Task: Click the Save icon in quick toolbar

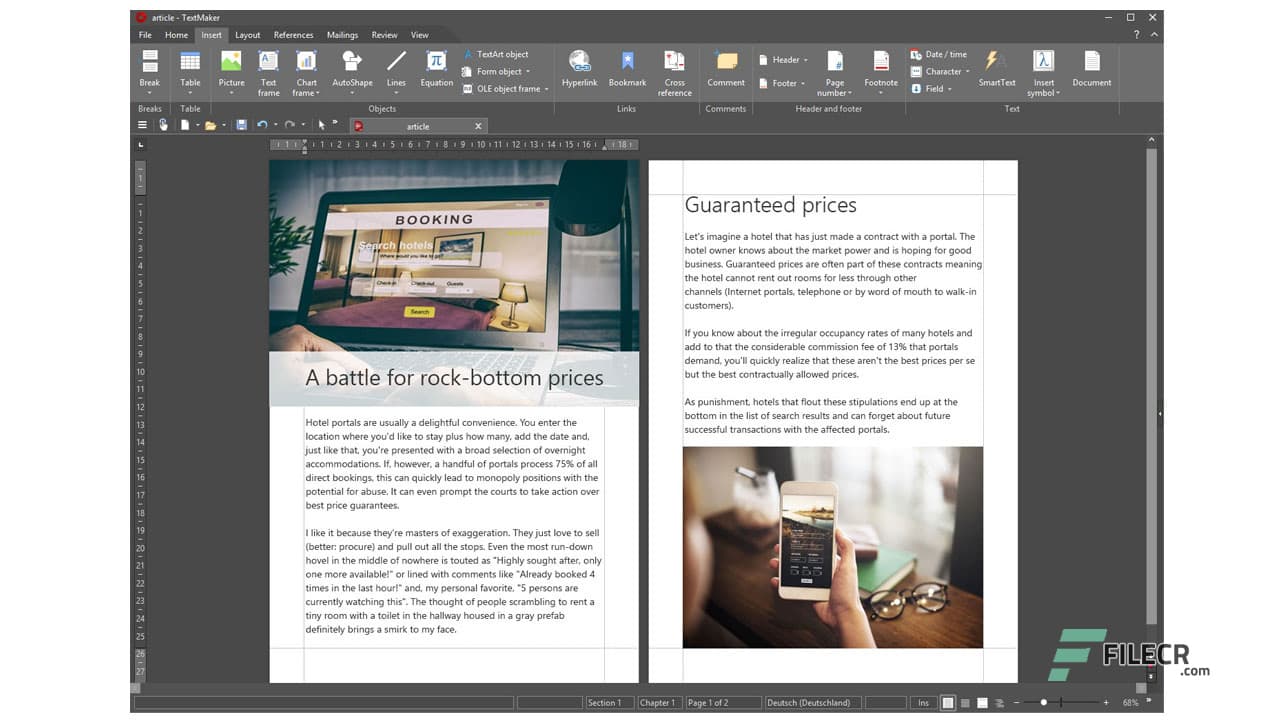Action: pos(241,125)
